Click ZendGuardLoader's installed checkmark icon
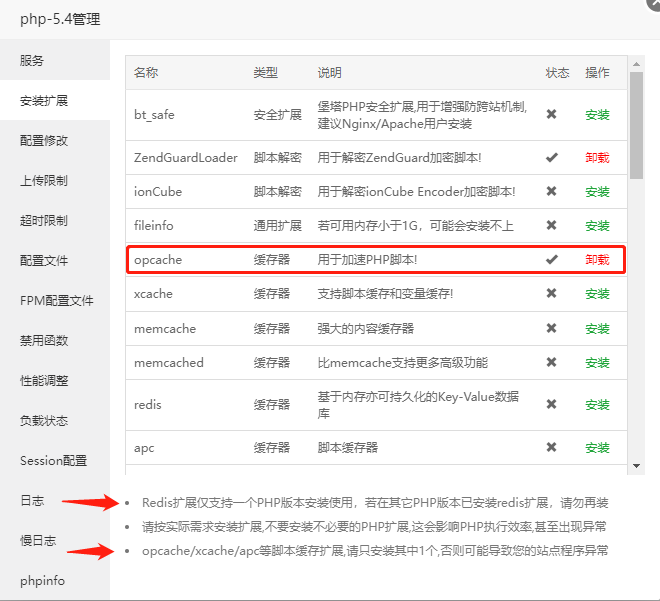 tap(552, 157)
